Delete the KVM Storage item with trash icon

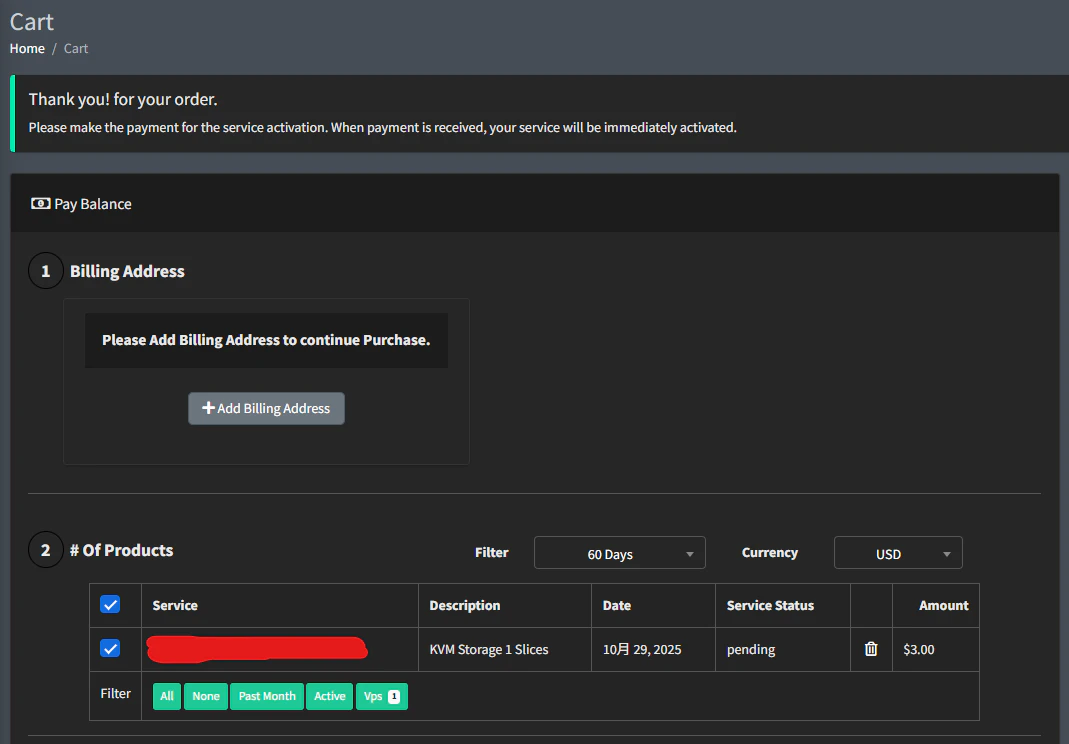point(870,649)
